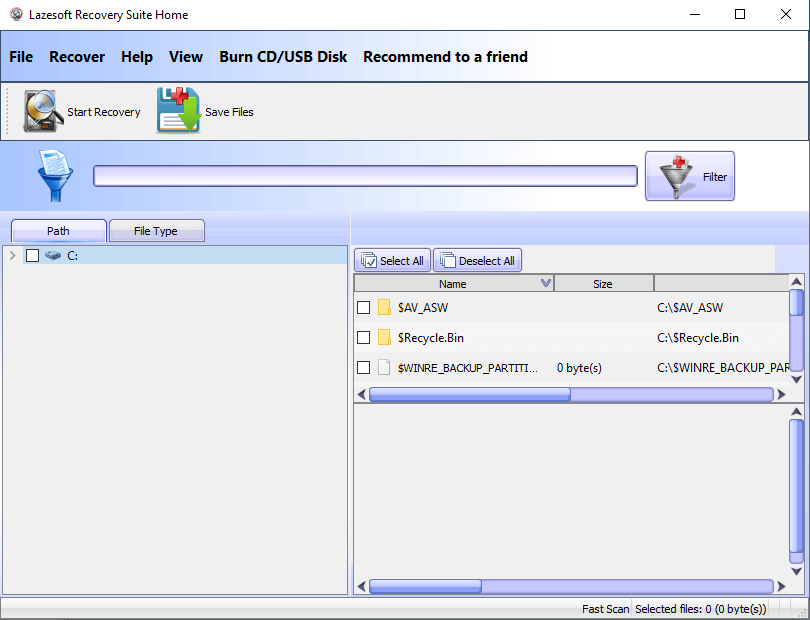Image resolution: width=810 pixels, height=620 pixels.
Task: Click the $Recycle.Bin folder icon
Action: click(x=384, y=337)
